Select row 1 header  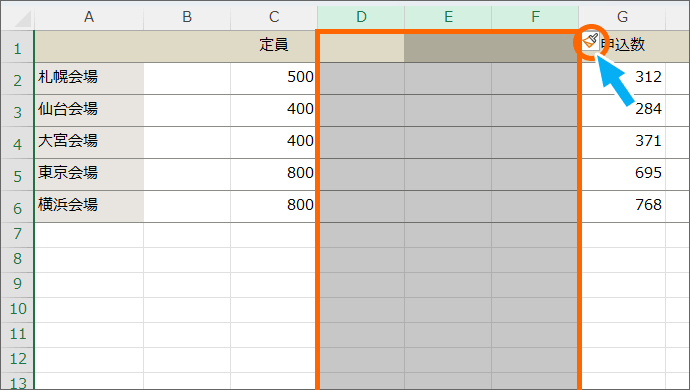[18, 47]
